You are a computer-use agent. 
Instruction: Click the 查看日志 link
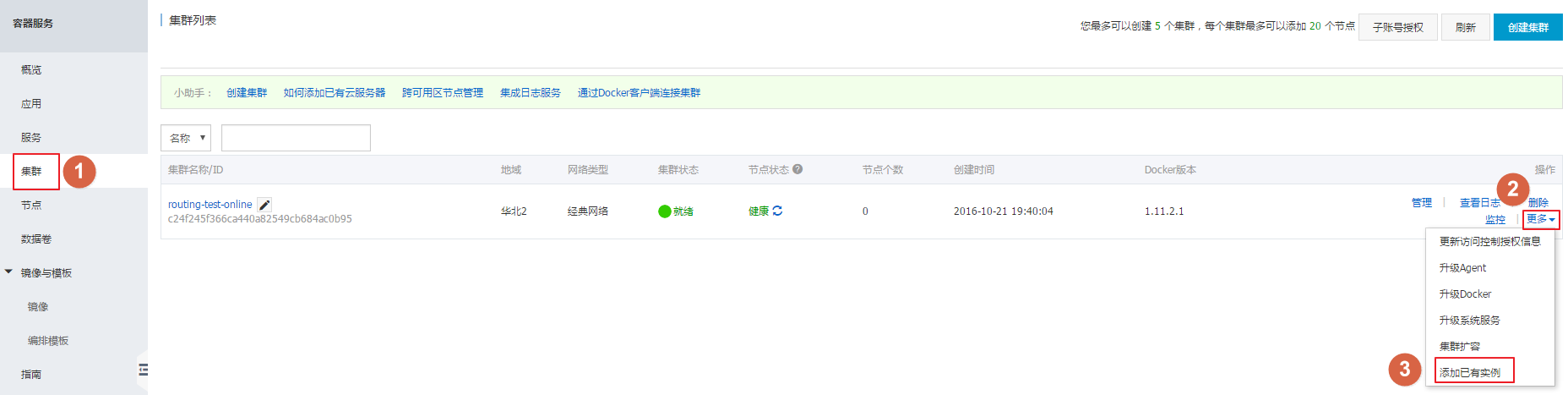click(x=1480, y=202)
